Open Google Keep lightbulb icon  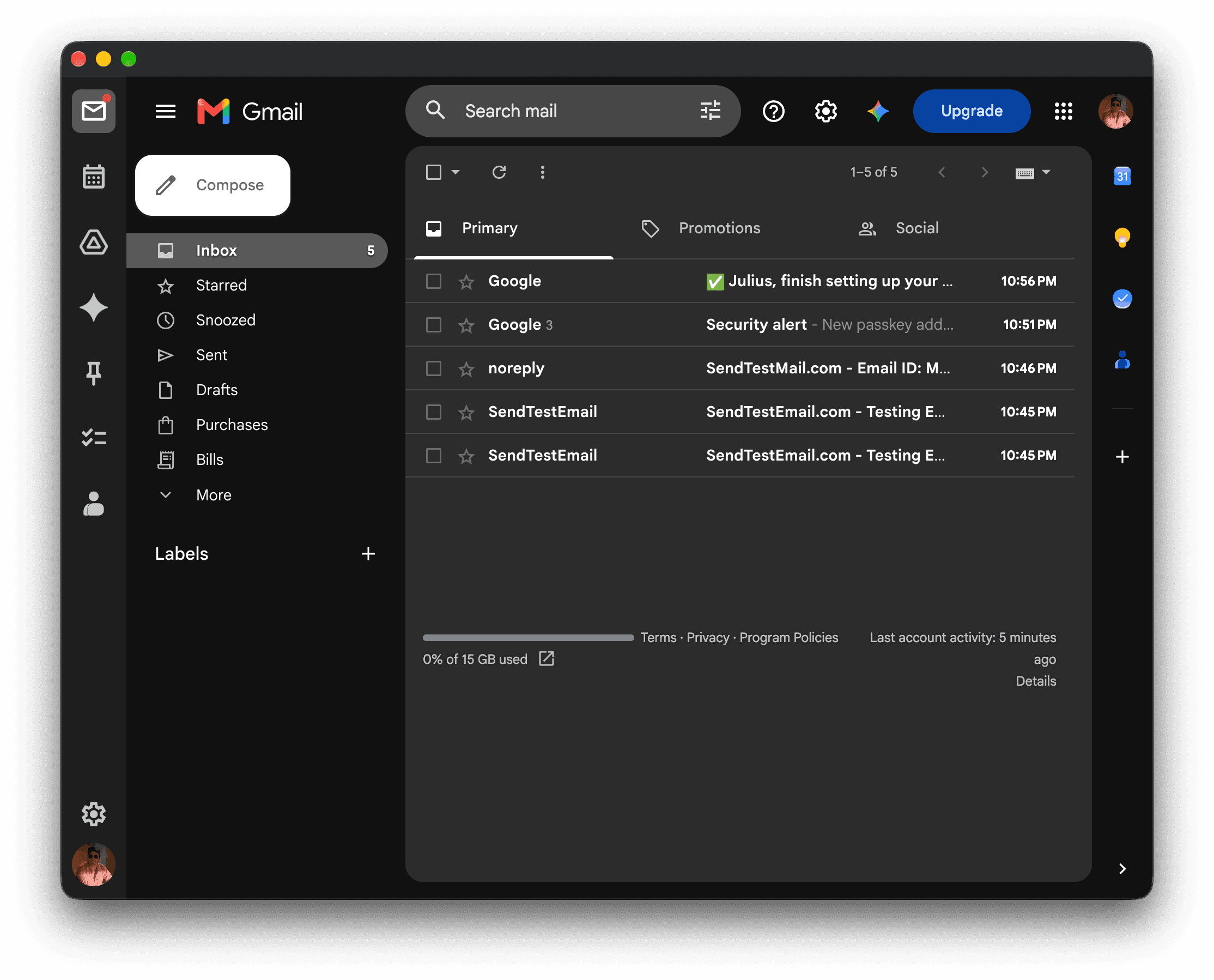pyautogui.click(x=1122, y=238)
